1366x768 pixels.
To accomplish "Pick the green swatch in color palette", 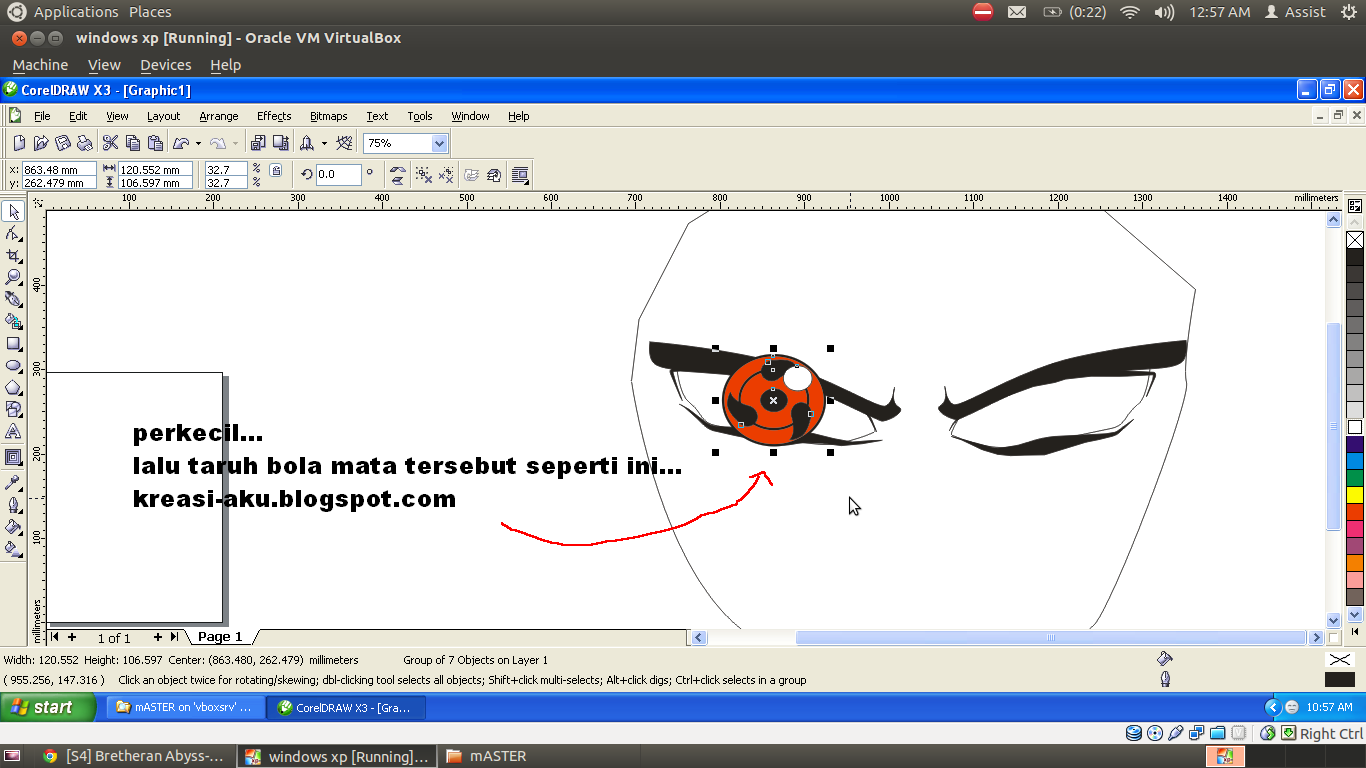I will tap(1355, 478).
